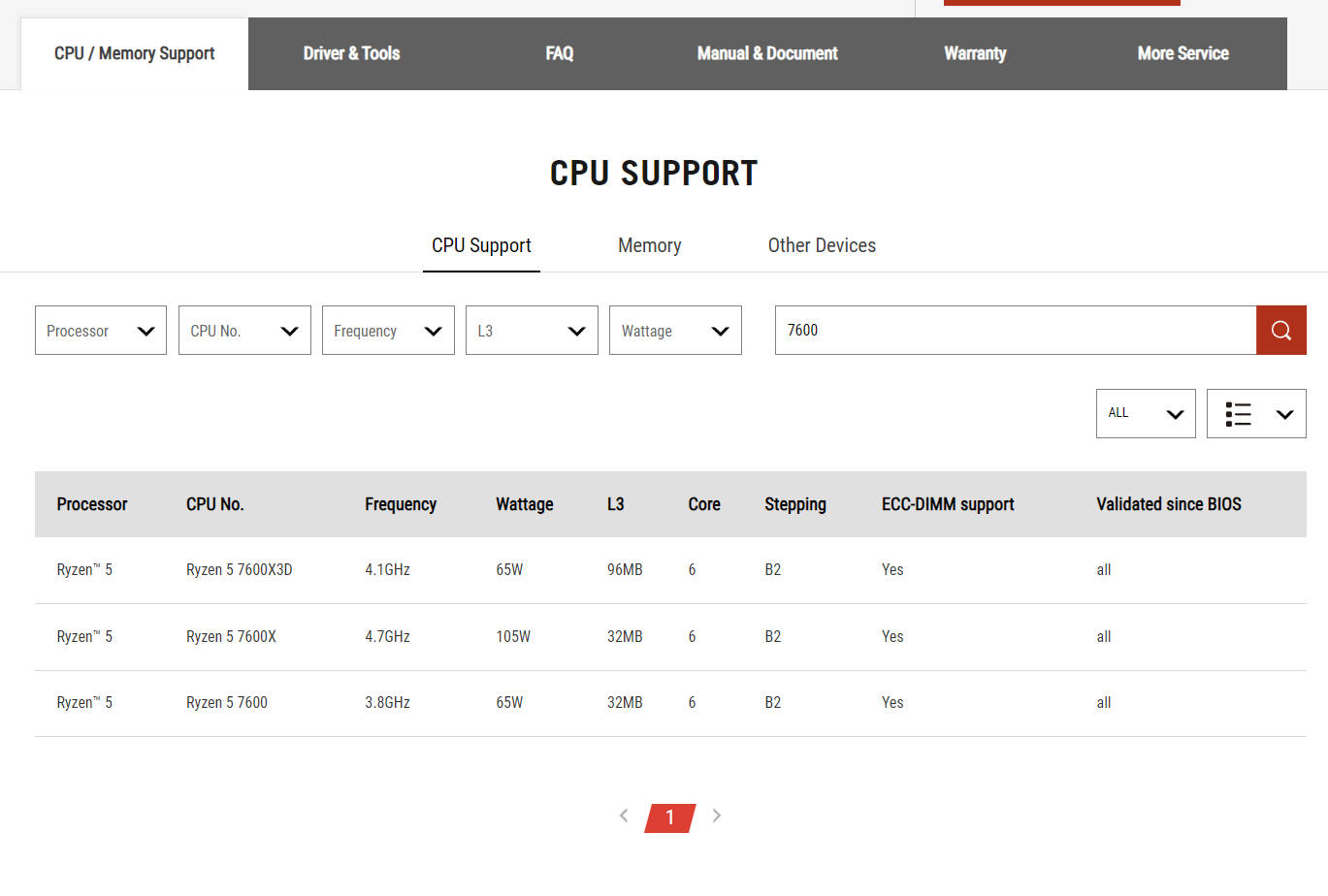This screenshot has height=896, width=1328.
Task: Click Frequency column header
Action: coord(401,504)
